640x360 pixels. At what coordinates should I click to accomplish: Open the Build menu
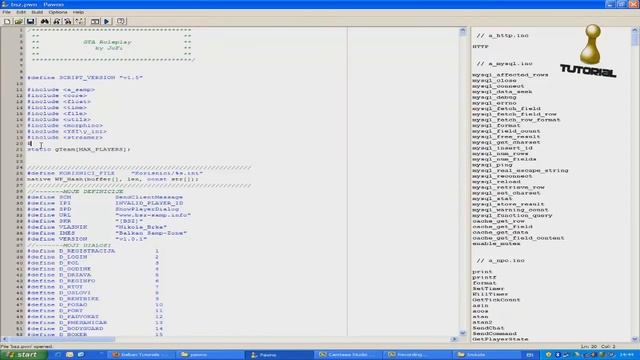coord(37,12)
